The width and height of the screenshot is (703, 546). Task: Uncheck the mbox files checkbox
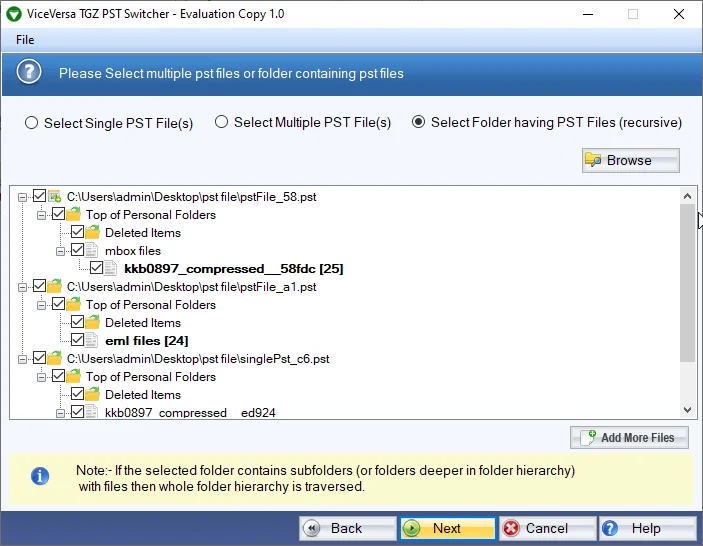(78, 250)
